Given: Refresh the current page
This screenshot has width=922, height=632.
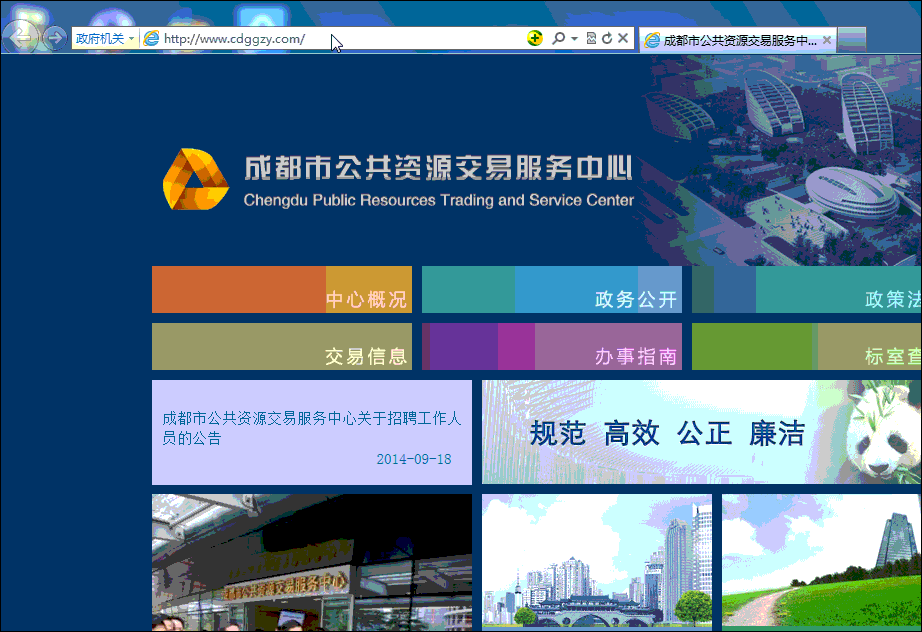Looking at the screenshot, I should 606,38.
